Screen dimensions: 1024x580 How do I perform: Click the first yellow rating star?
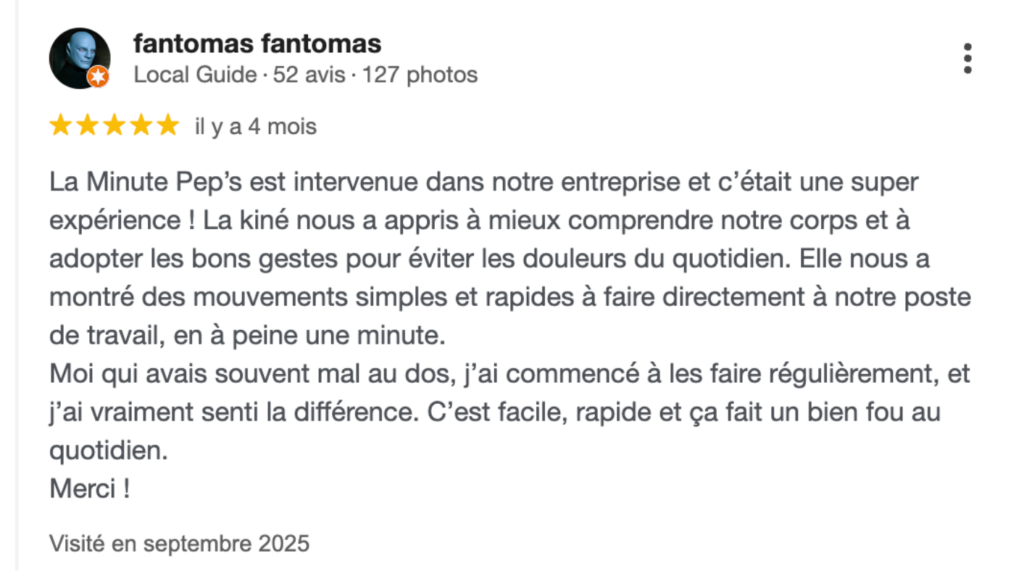click(x=60, y=126)
